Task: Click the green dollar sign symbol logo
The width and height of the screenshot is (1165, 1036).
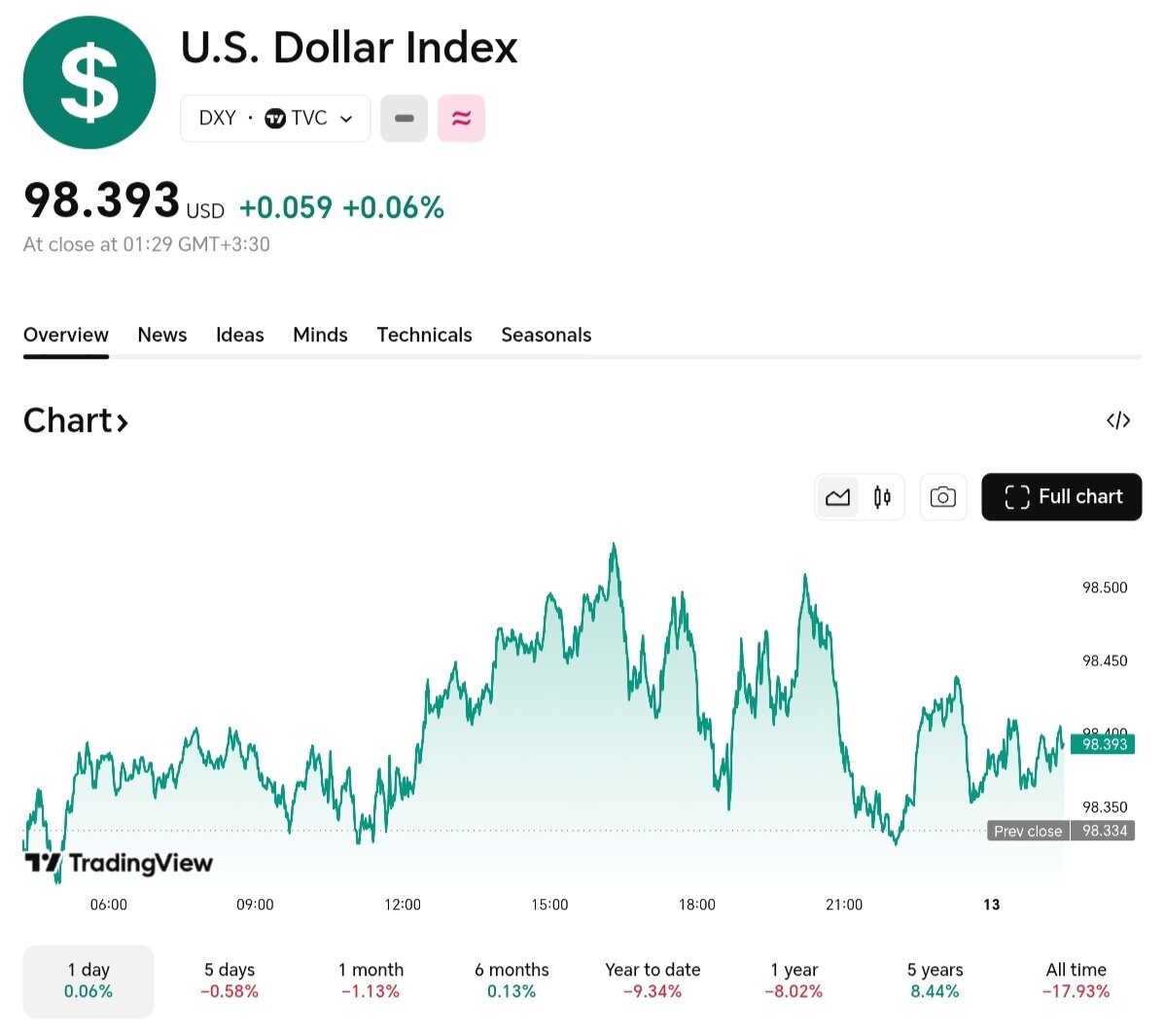Action: coord(89,82)
